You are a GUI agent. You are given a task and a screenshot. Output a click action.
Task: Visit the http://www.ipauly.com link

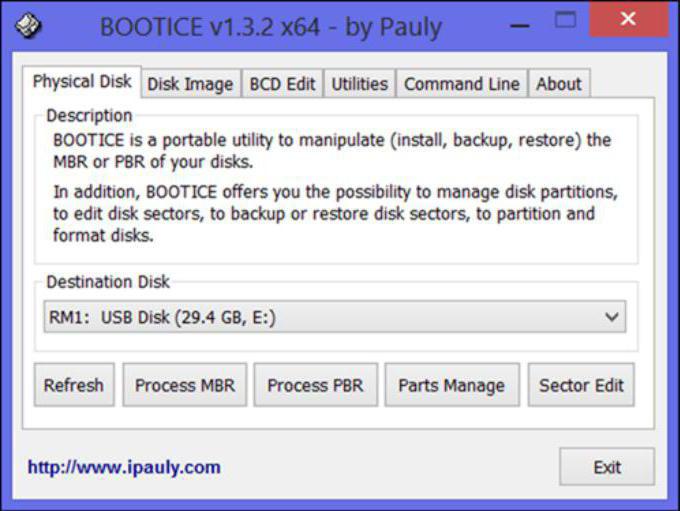pyautogui.click(x=124, y=467)
